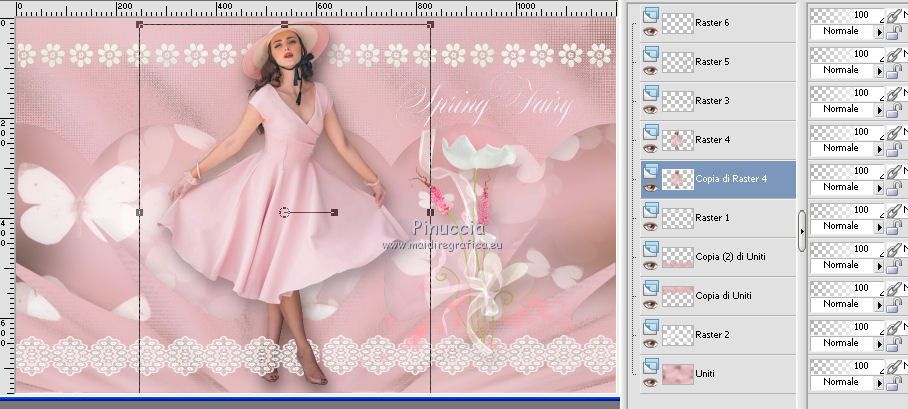Open blend mode dropdown for Raster 2
Image resolution: width=908 pixels, height=409 pixels.
pos(880,344)
